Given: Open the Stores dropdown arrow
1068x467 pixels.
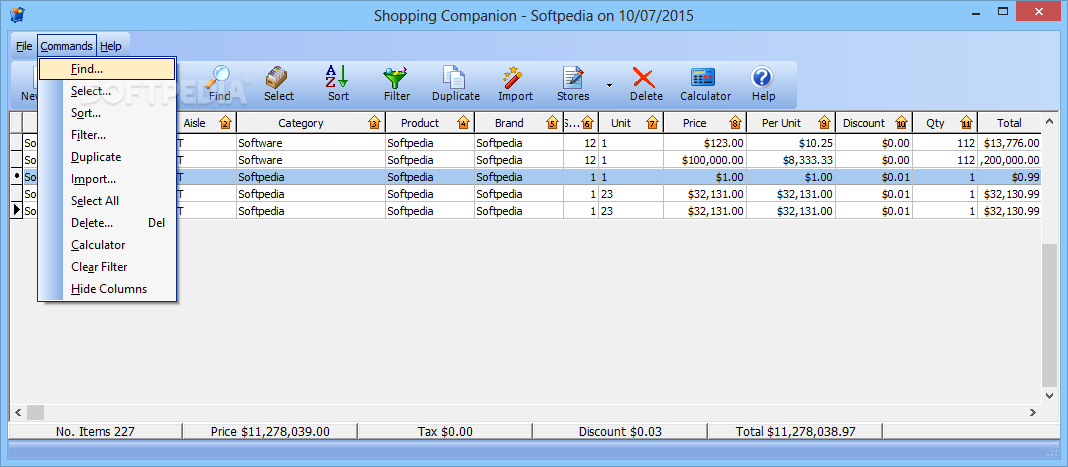Looking at the screenshot, I should pyautogui.click(x=610, y=85).
